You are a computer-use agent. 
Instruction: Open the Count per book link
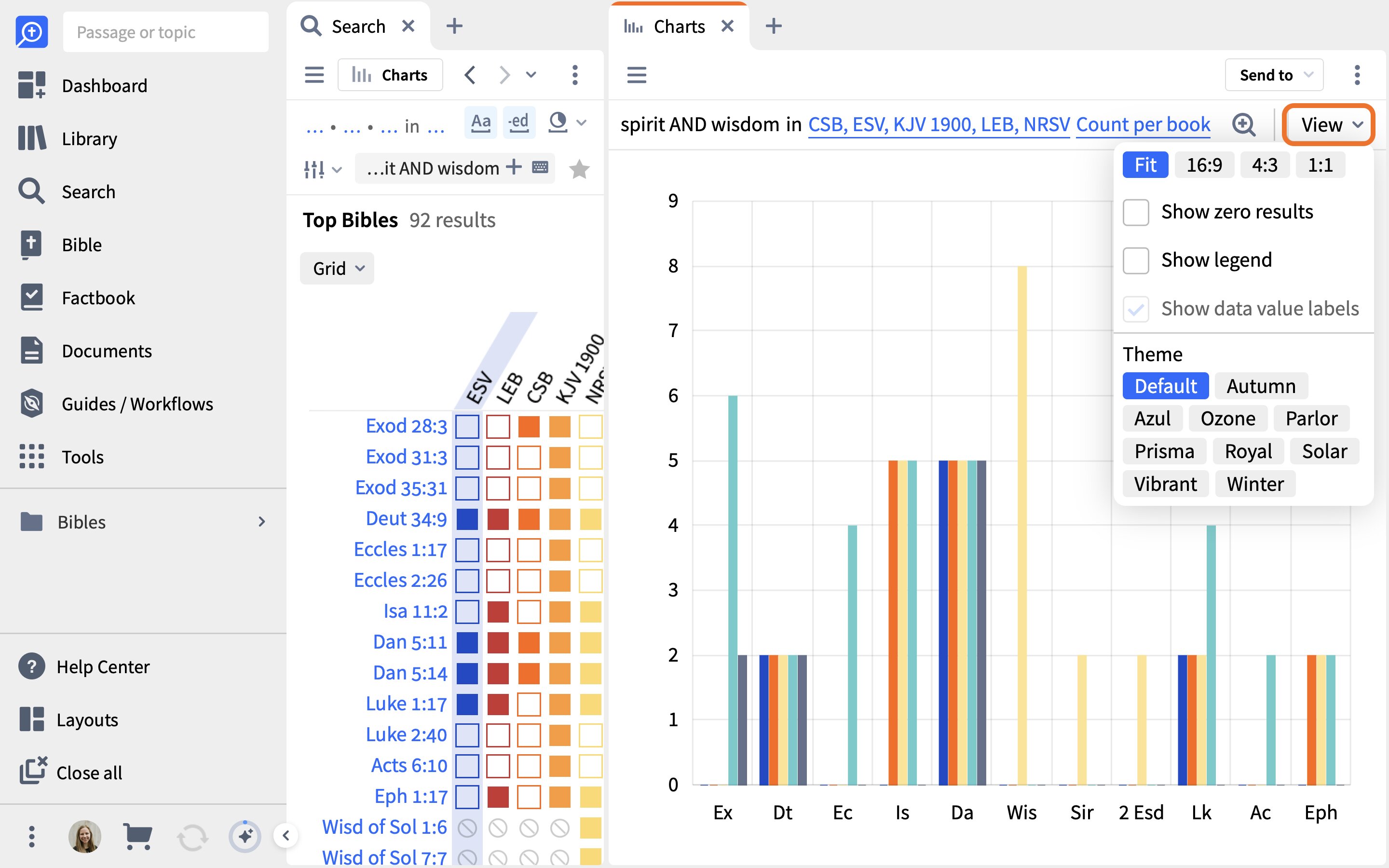1143,124
